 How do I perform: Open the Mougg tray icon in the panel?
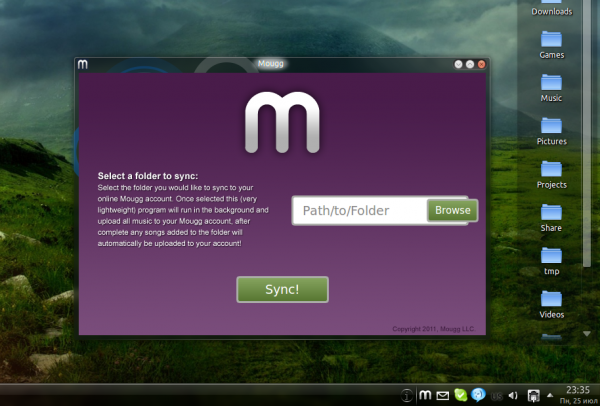(425, 395)
